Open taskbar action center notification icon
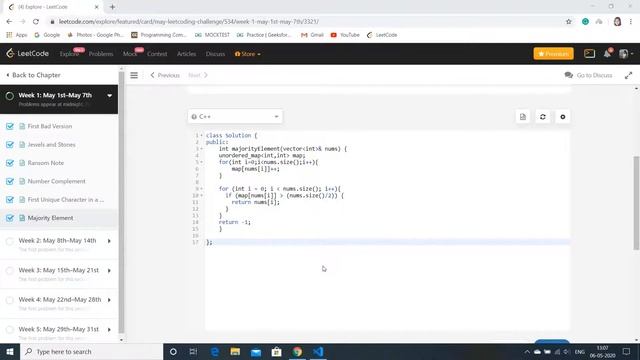The width and height of the screenshot is (640, 360). 627,351
